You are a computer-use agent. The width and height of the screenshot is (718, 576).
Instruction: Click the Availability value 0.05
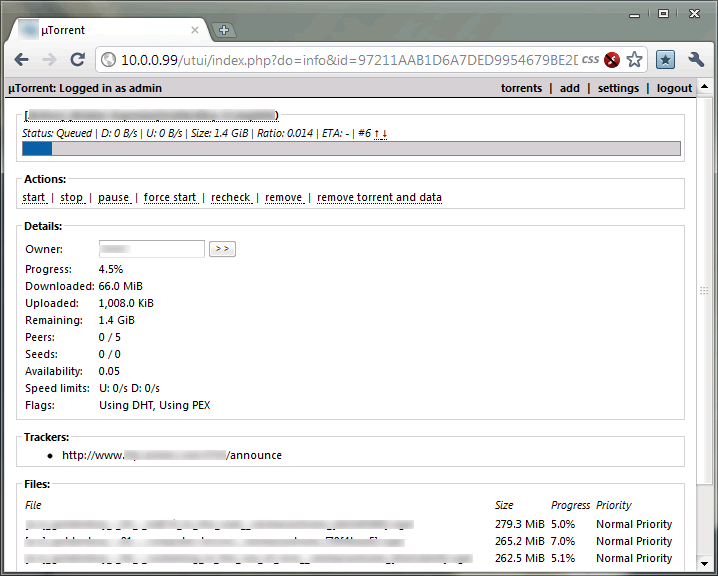click(109, 371)
